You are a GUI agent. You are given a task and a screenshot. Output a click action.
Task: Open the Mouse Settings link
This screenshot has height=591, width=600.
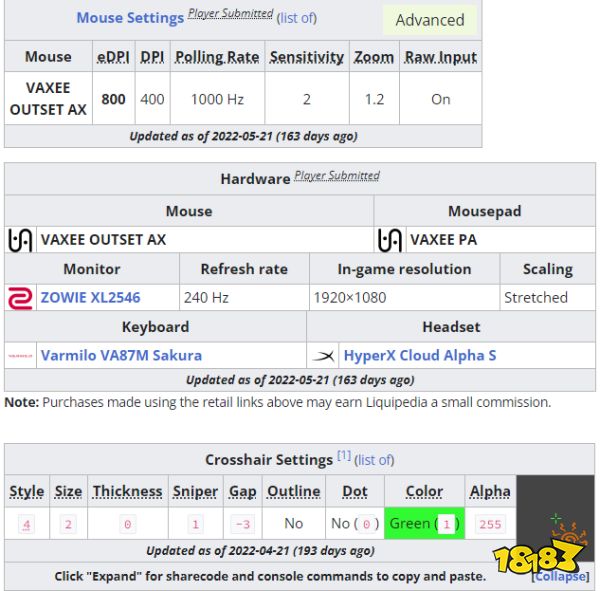point(130,18)
